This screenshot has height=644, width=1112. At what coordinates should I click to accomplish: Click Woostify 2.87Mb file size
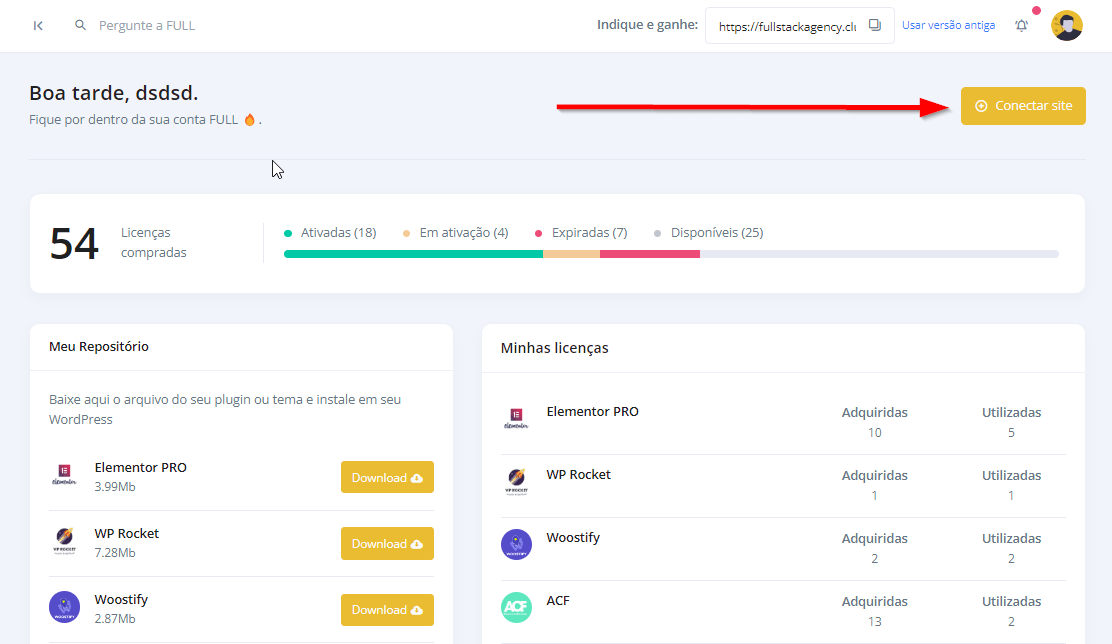[115, 618]
